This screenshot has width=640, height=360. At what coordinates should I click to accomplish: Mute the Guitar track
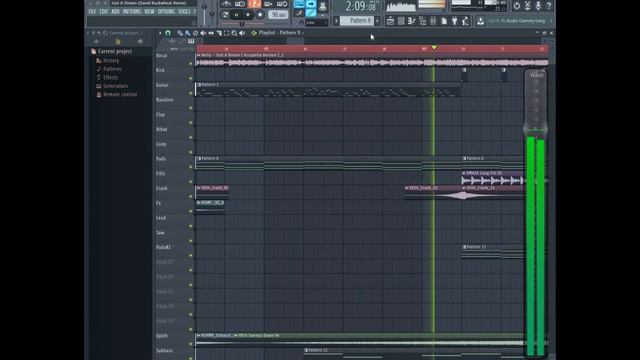coord(191,93)
